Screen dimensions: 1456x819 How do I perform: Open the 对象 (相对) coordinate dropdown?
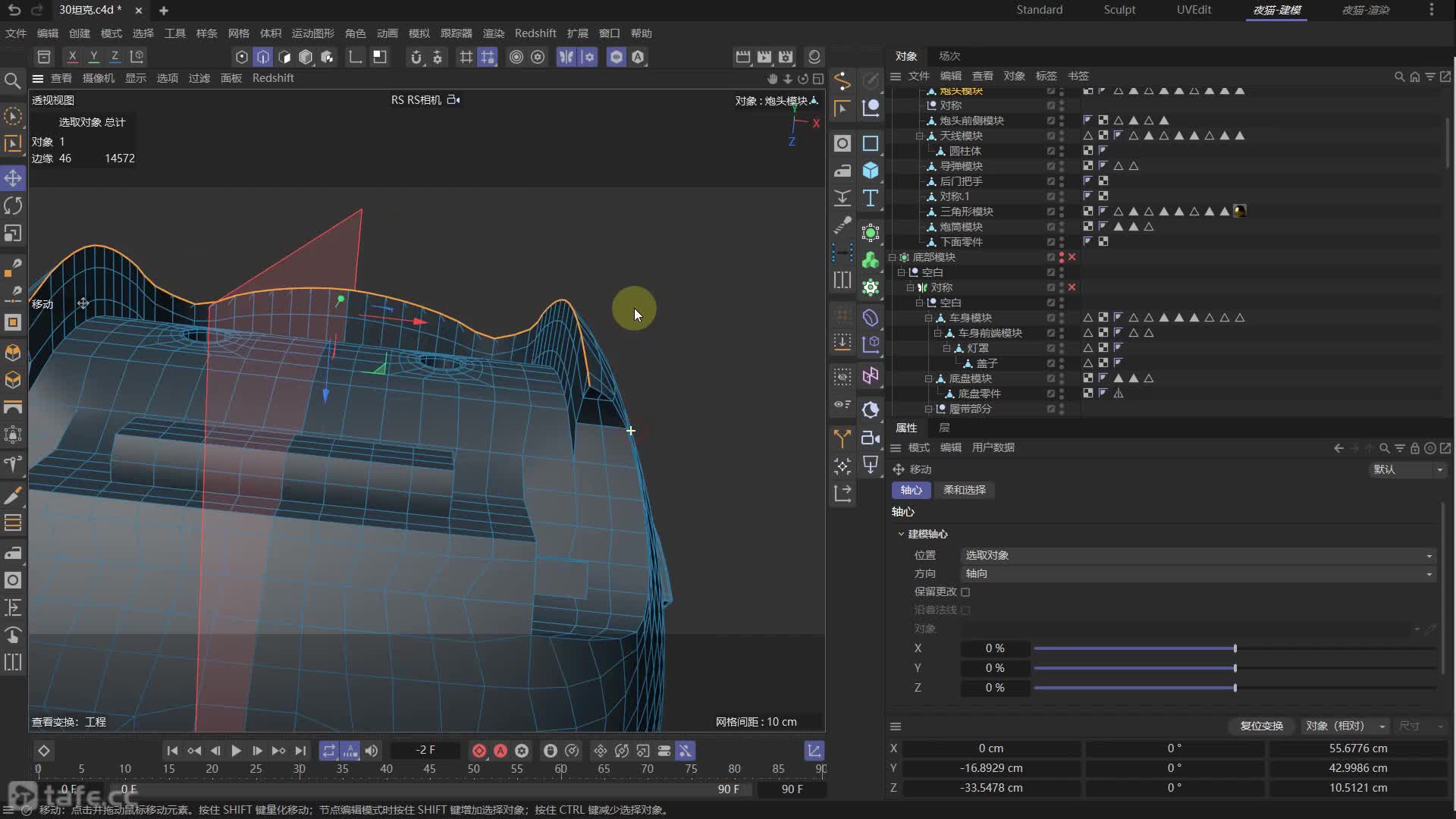[1345, 726]
